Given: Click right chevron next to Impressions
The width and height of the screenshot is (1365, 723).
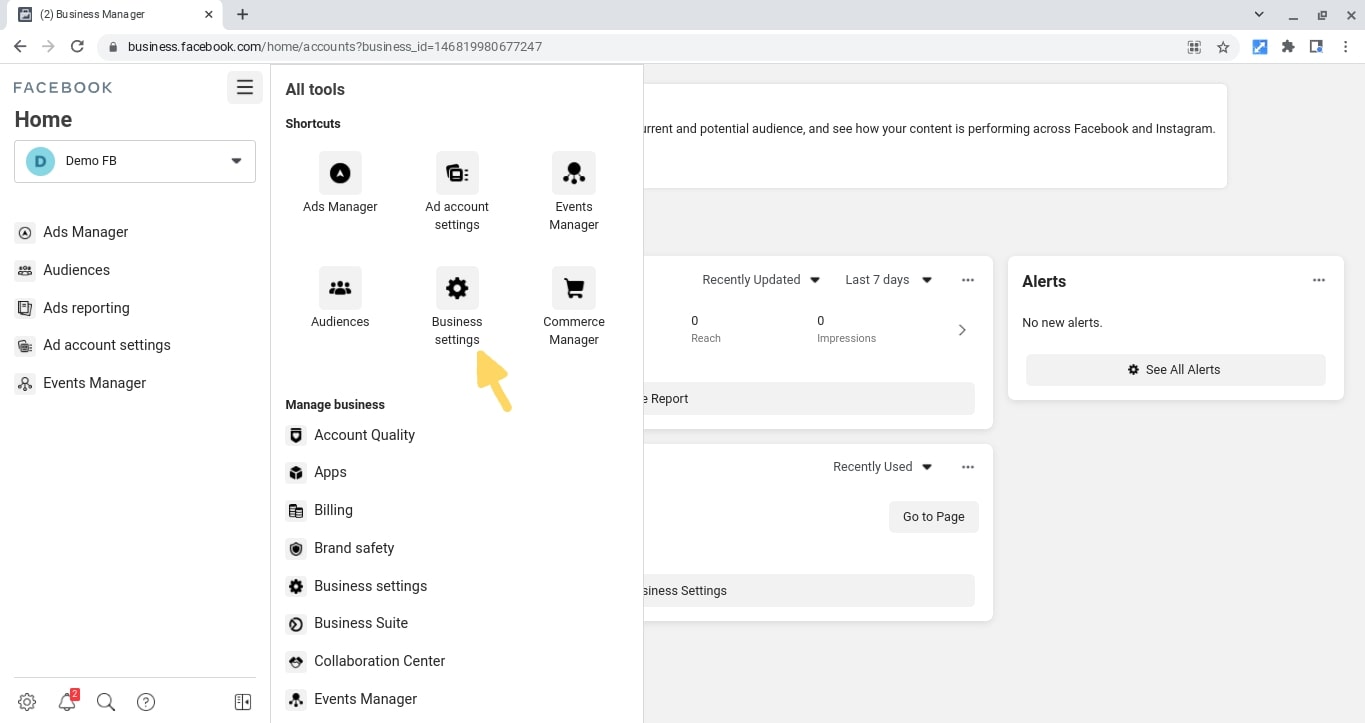Looking at the screenshot, I should coord(962,330).
